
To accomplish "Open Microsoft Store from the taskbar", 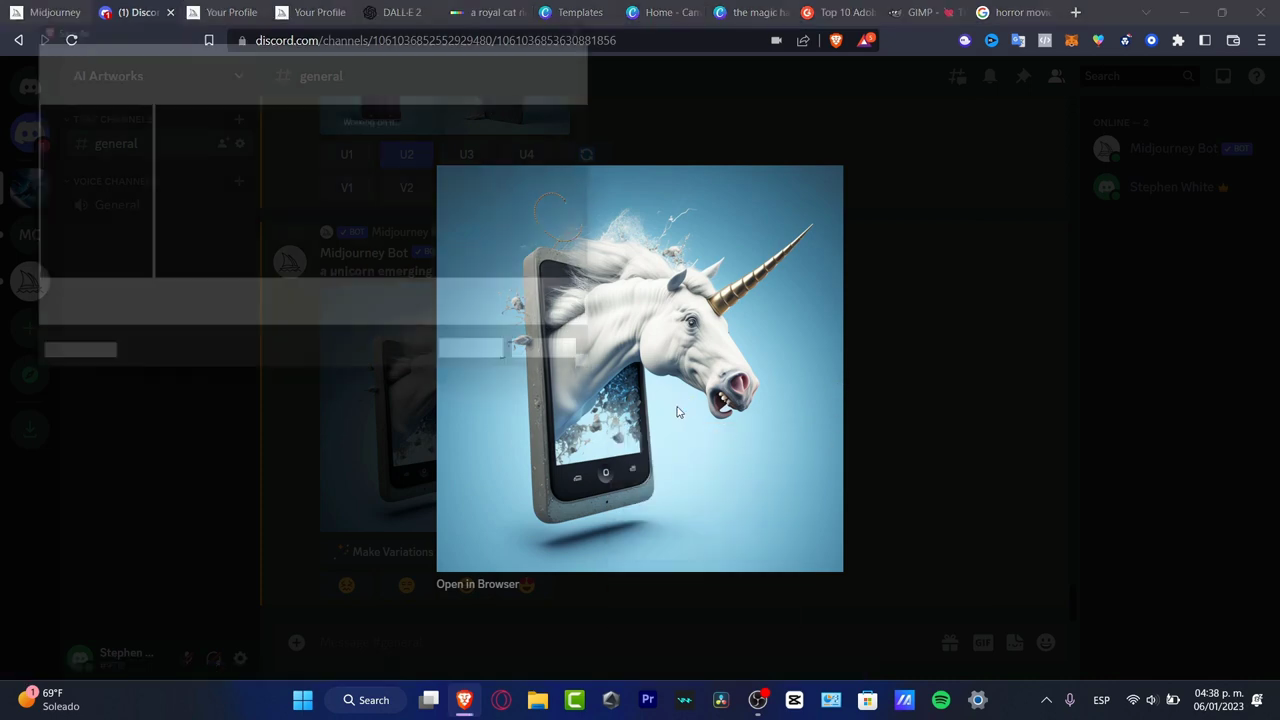I will point(867,700).
